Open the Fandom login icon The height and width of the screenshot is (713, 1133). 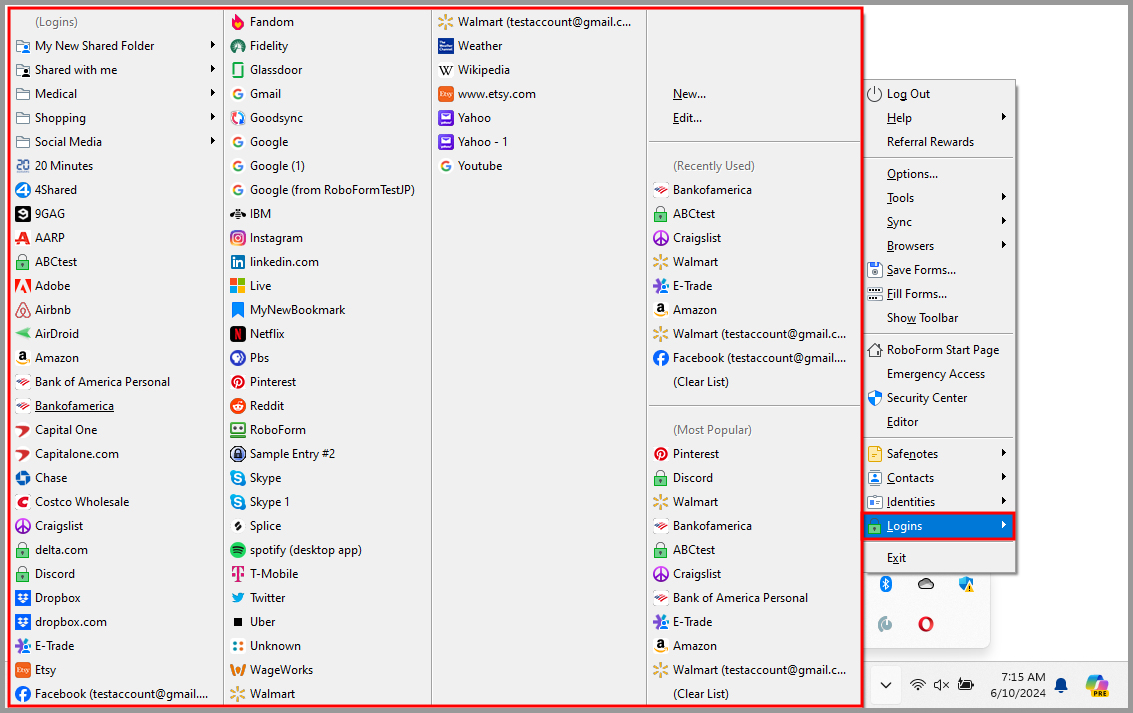pos(238,22)
